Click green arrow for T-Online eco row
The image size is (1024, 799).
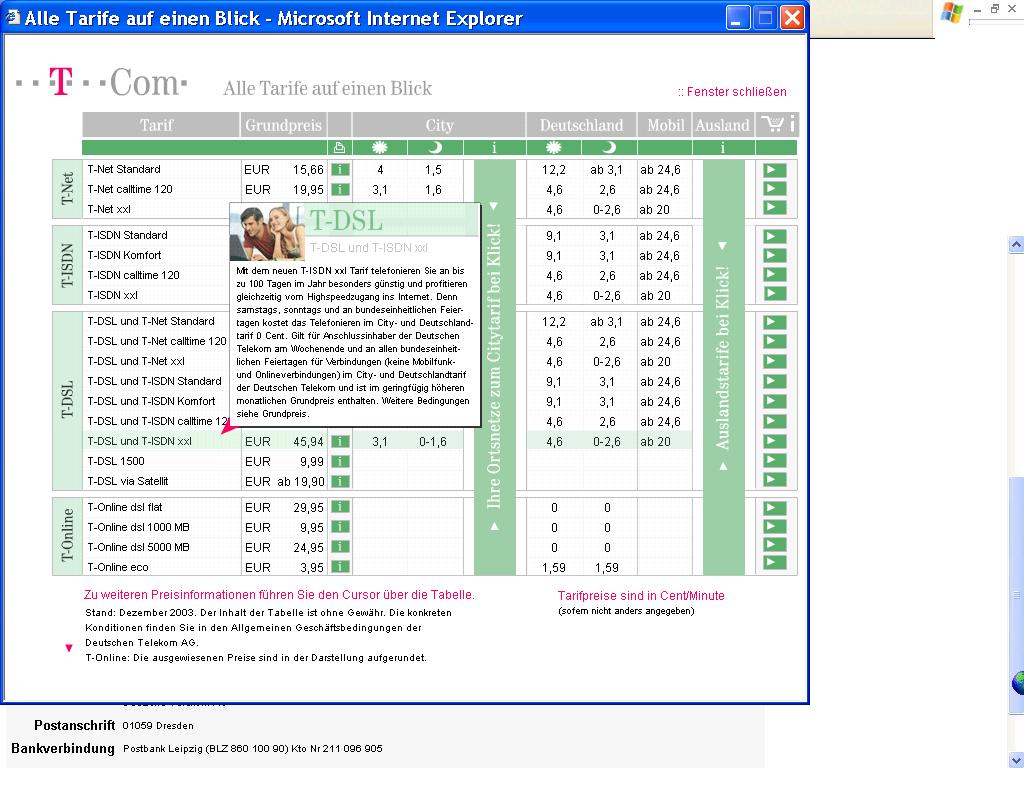(x=775, y=563)
